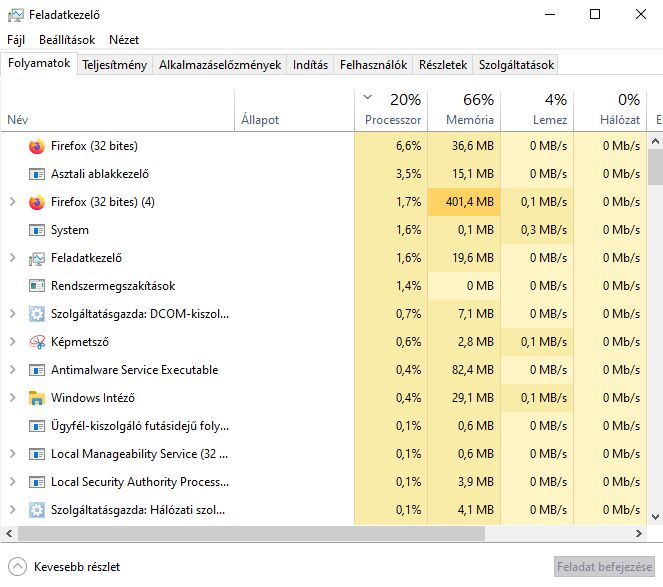Viewport: 663px width, 587px height.
Task: Click the 19,6 MB memory cell
Action: (x=464, y=258)
